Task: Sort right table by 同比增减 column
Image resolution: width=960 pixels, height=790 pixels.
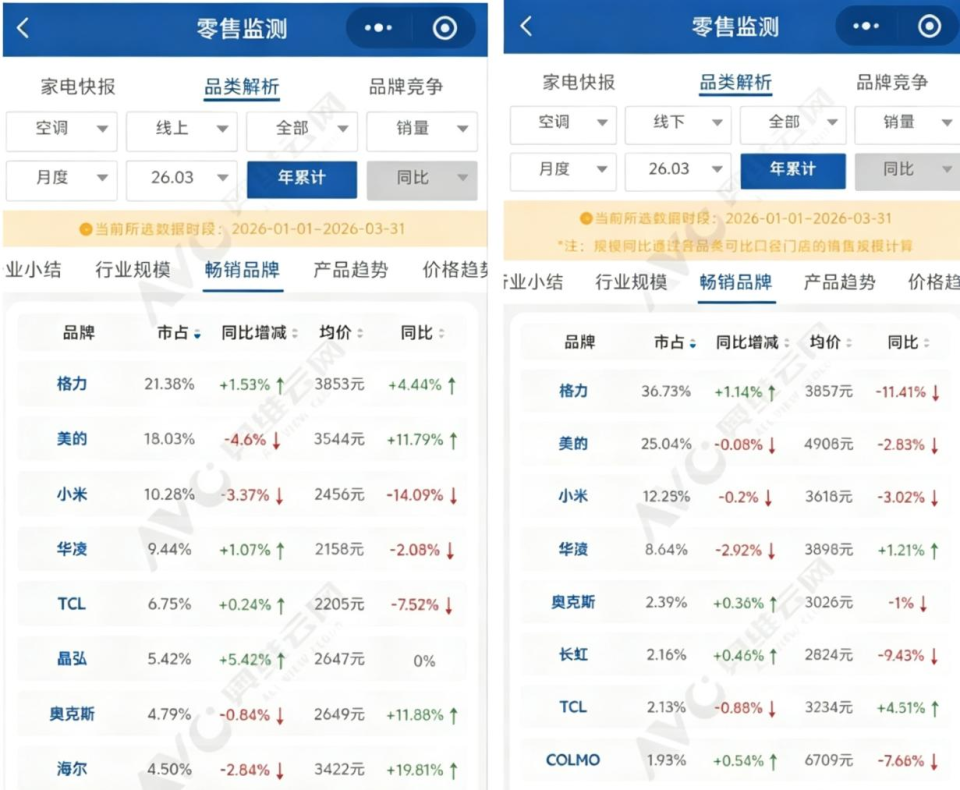Action: [752, 342]
